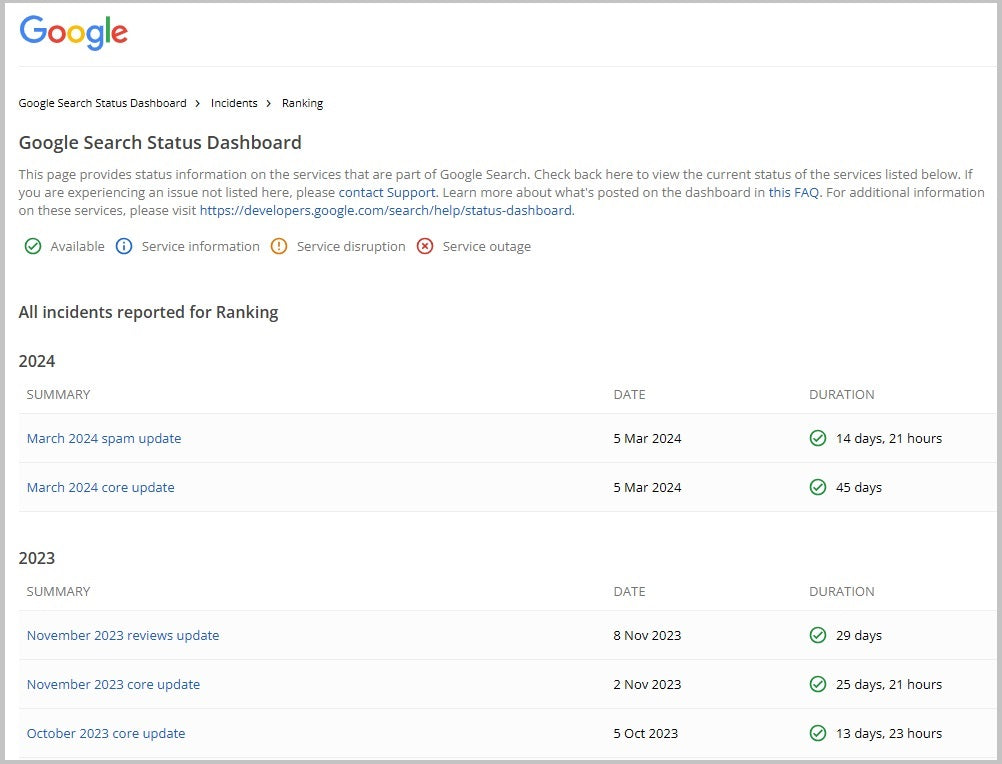
Task: Click DATE column header in 2024 table
Action: (629, 395)
